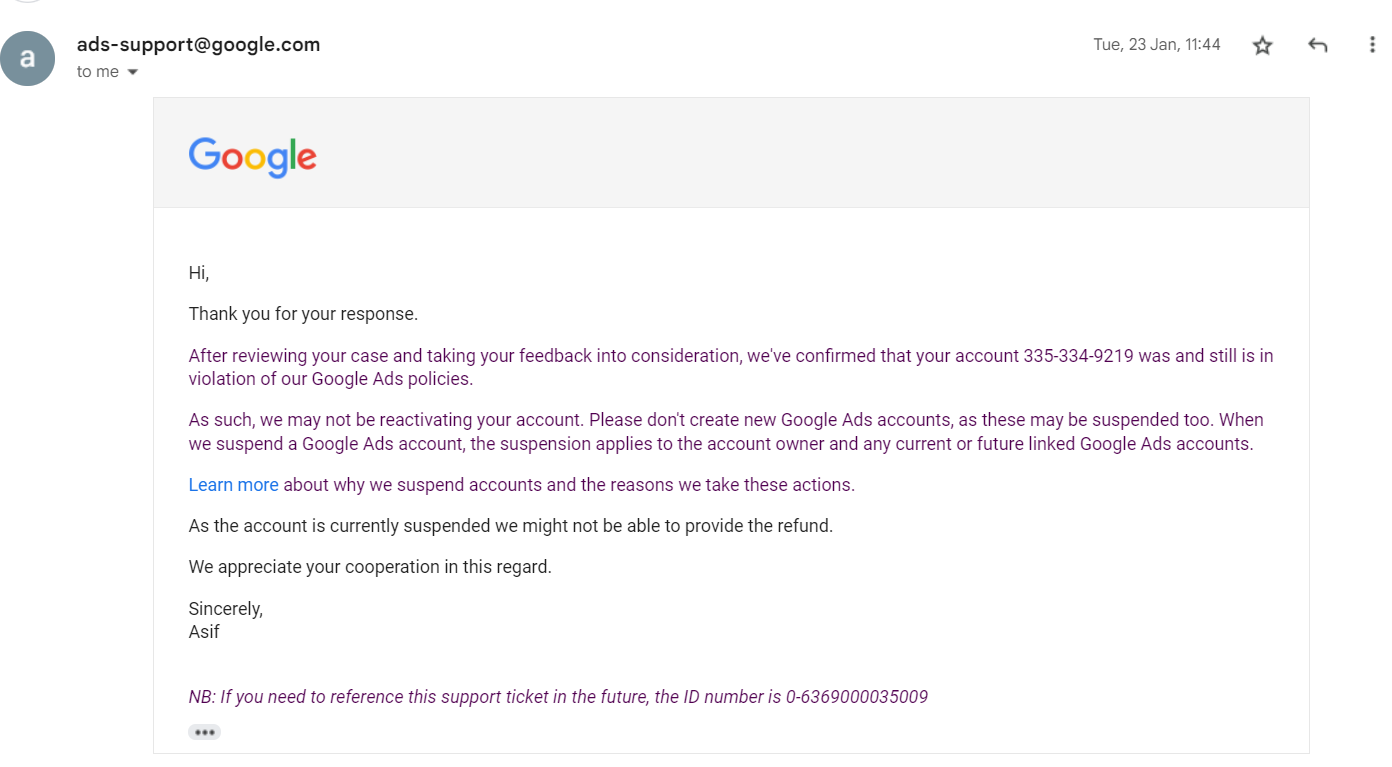
Task: Click the word "Sincerely,"
Action: [226, 608]
